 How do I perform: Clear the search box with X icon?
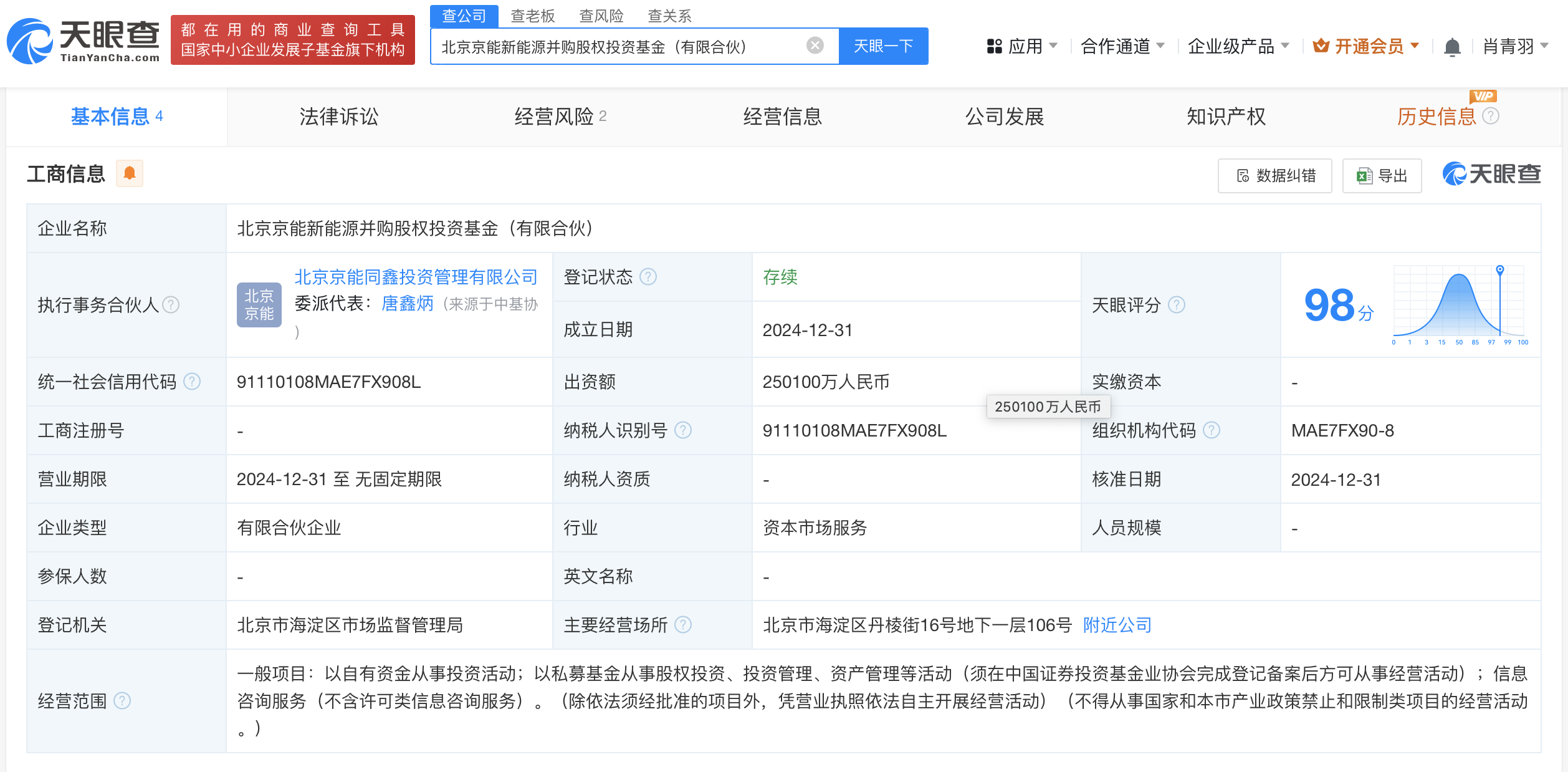click(x=815, y=46)
